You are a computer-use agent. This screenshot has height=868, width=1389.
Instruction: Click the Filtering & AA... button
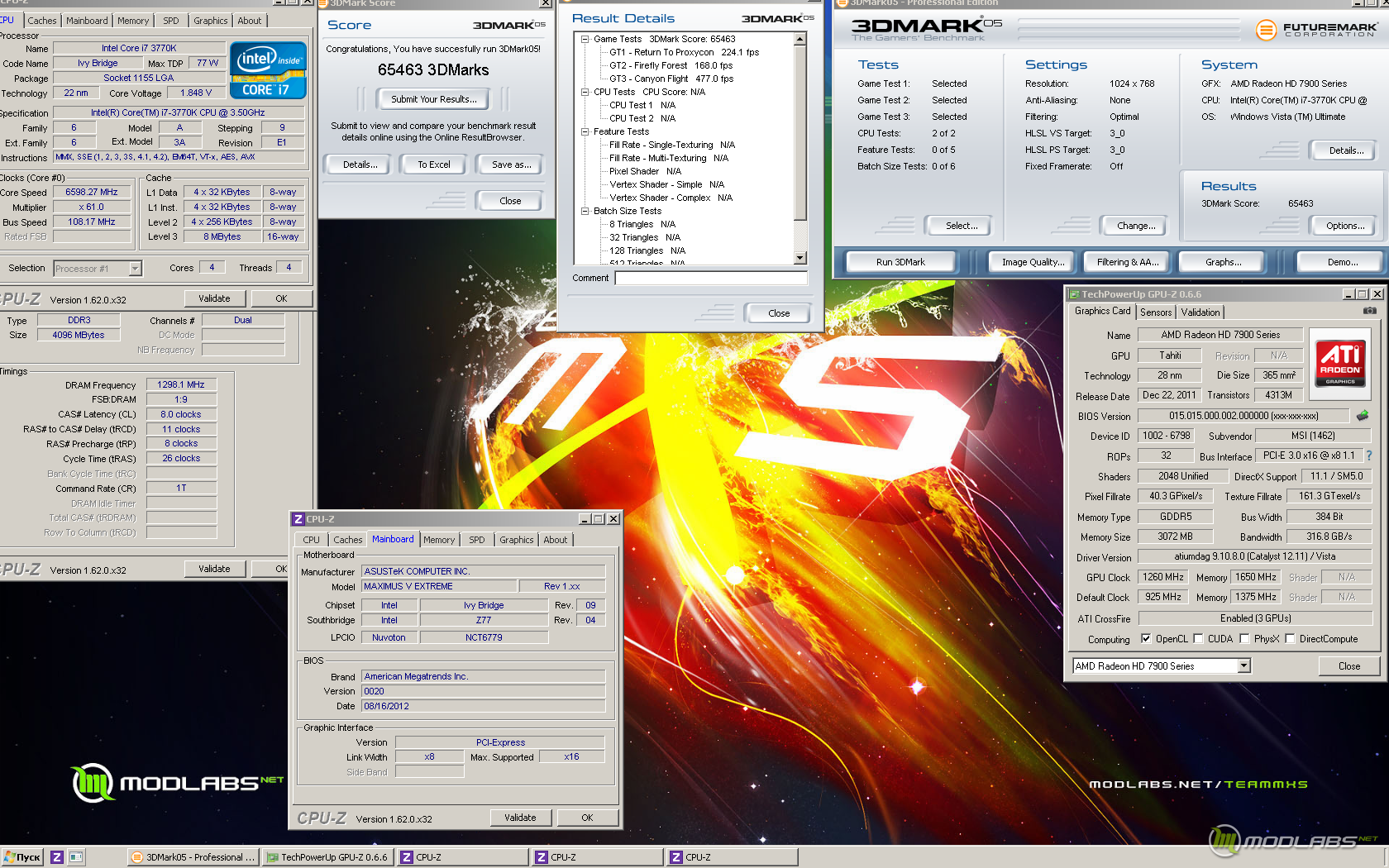pos(1128,262)
